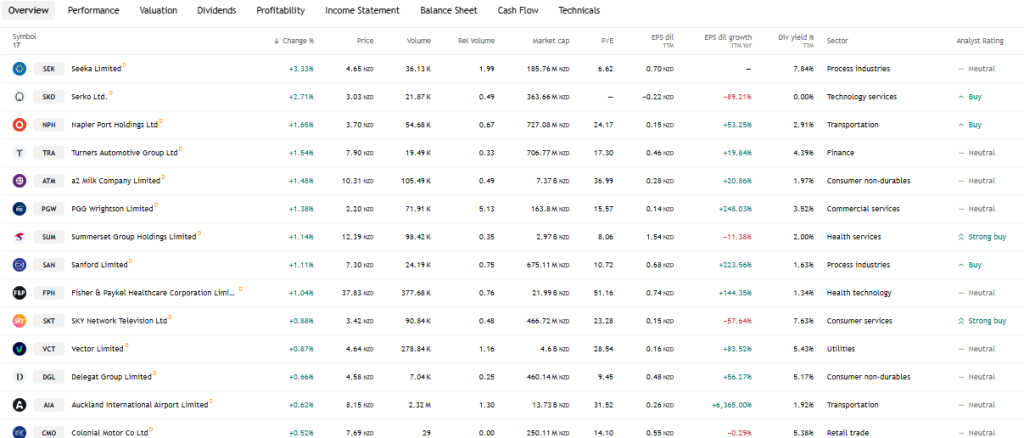Click the Strong buy rating for SKY Network
Screen dimensions: 1024x438
[x=982, y=321]
